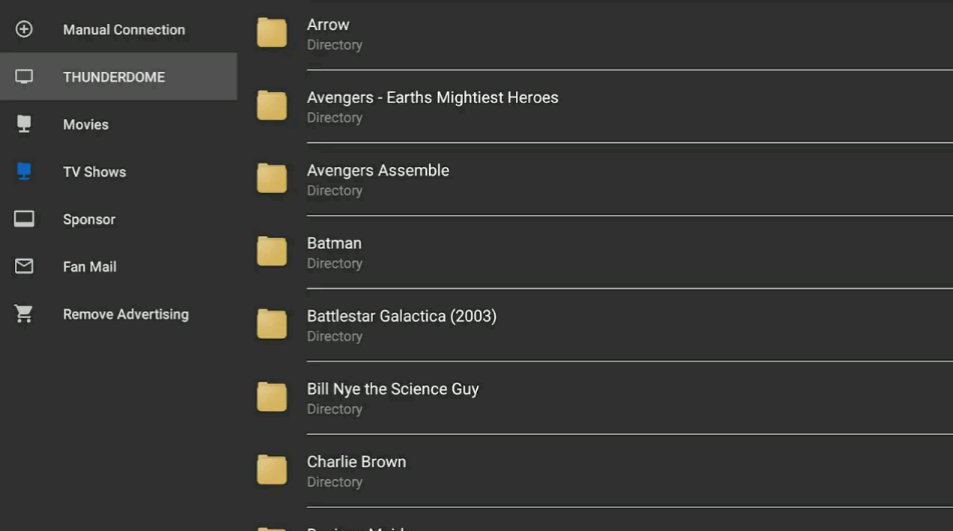Click the Movies network share icon
The height and width of the screenshot is (531, 953).
point(24,124)
